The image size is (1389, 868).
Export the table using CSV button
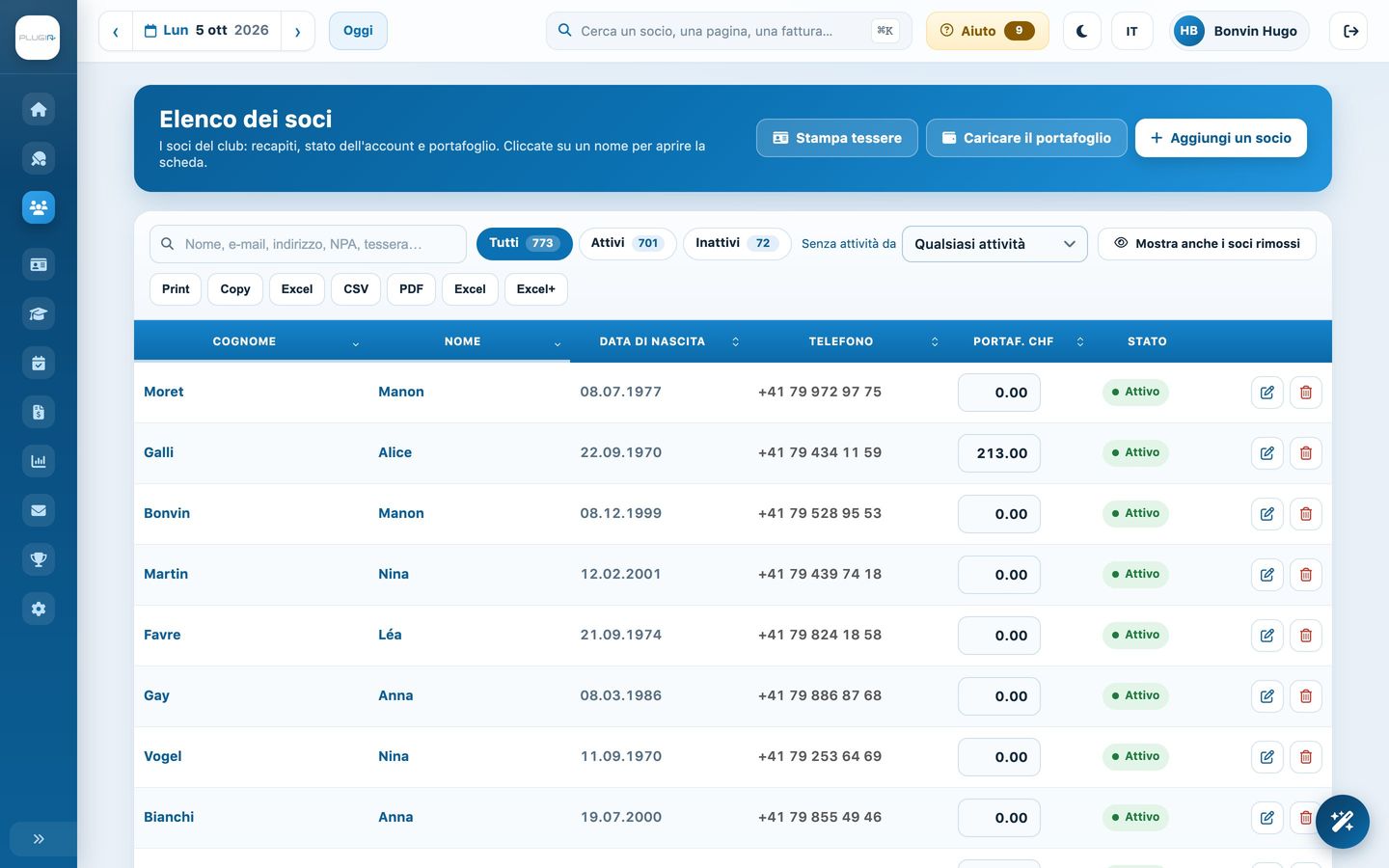pos(356,289)
